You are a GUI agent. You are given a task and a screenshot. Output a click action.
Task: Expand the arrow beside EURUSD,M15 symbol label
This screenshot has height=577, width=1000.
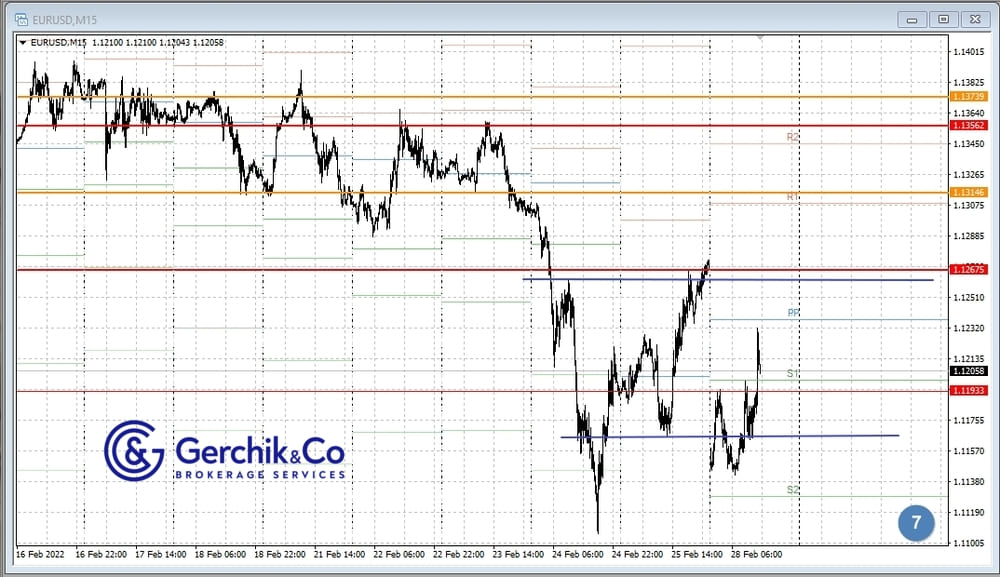tap(24, 42)
